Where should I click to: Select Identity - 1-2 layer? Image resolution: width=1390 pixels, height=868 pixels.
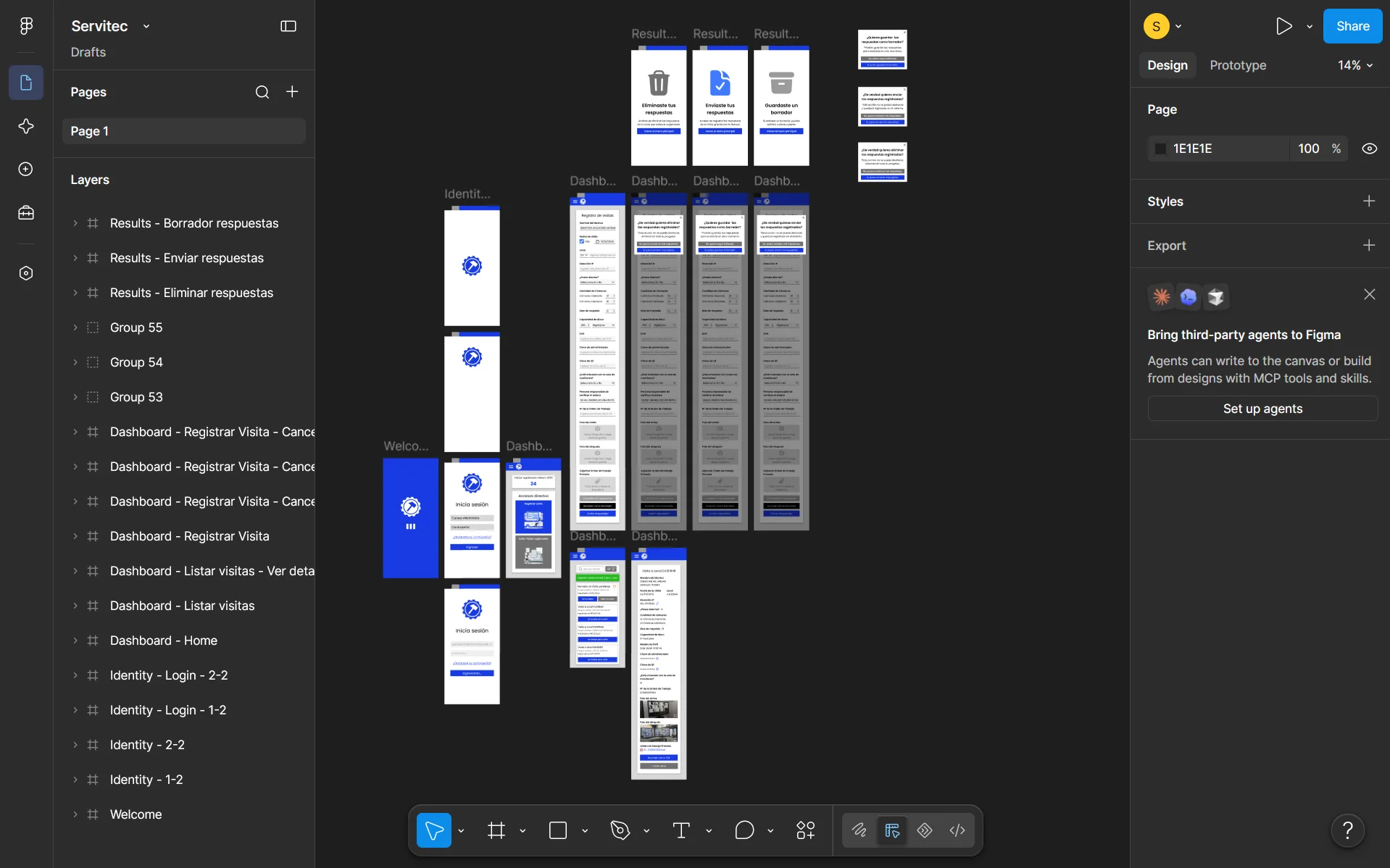click(146, 780)
